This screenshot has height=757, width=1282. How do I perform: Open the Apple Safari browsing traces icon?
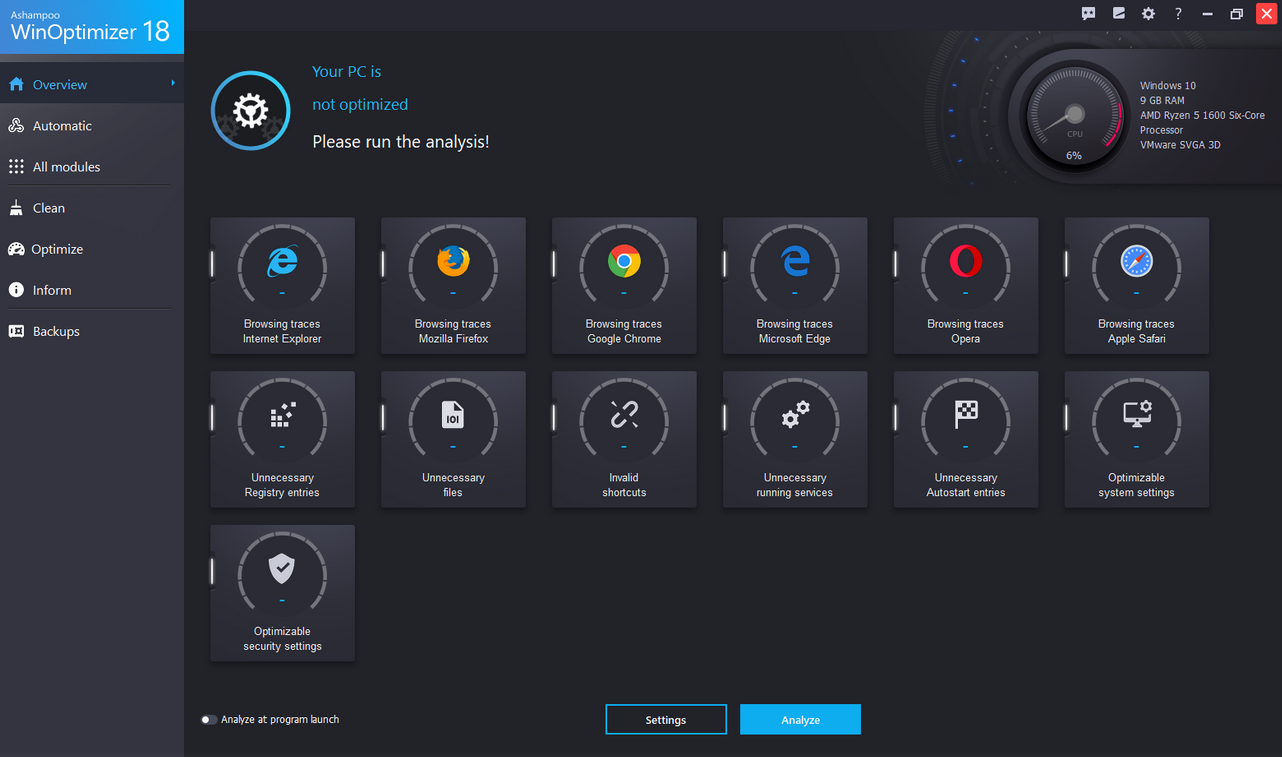(1137, 262)
